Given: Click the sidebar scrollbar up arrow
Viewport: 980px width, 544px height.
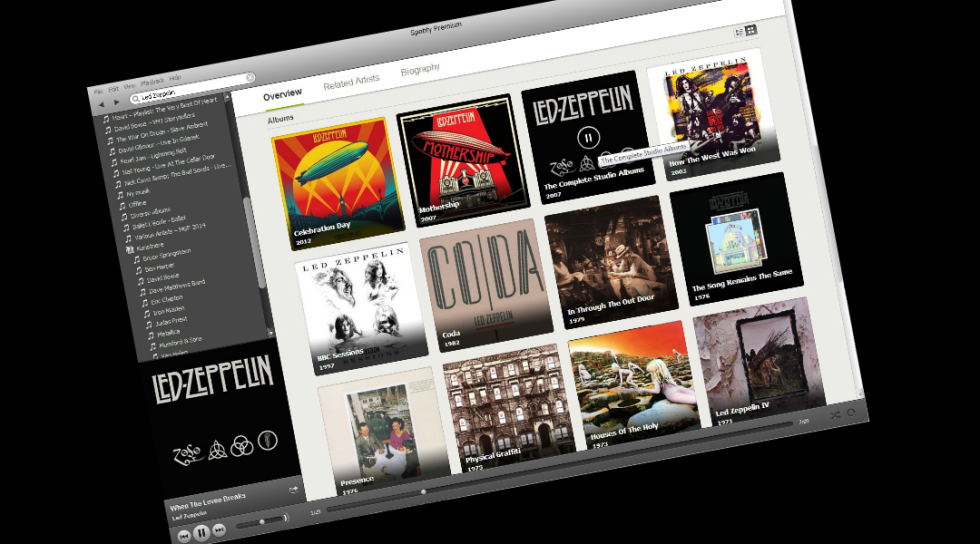Looking at the screenshot, I should coord(228,98).
